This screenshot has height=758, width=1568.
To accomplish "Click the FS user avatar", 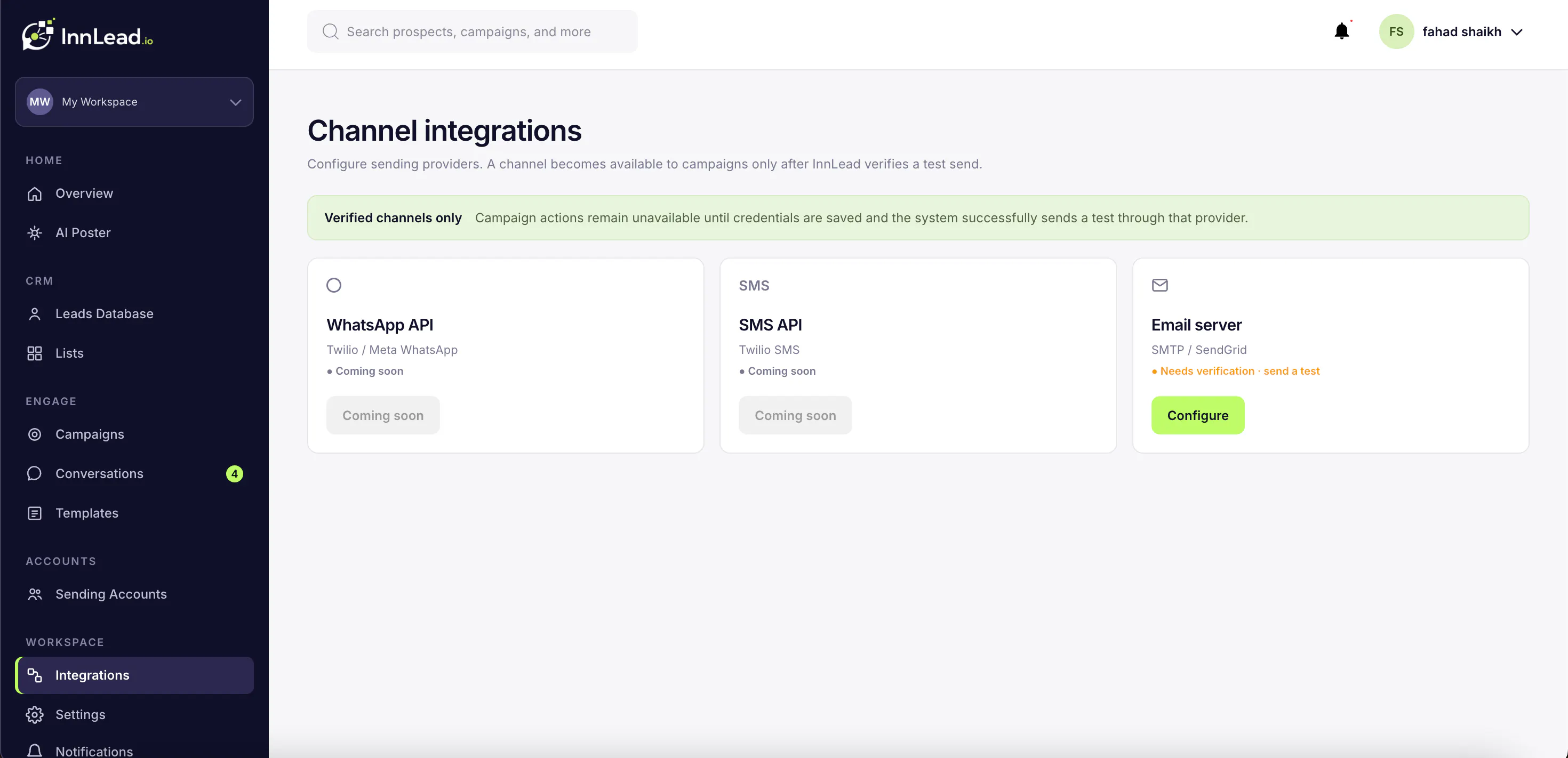I will pos(1396,31).
